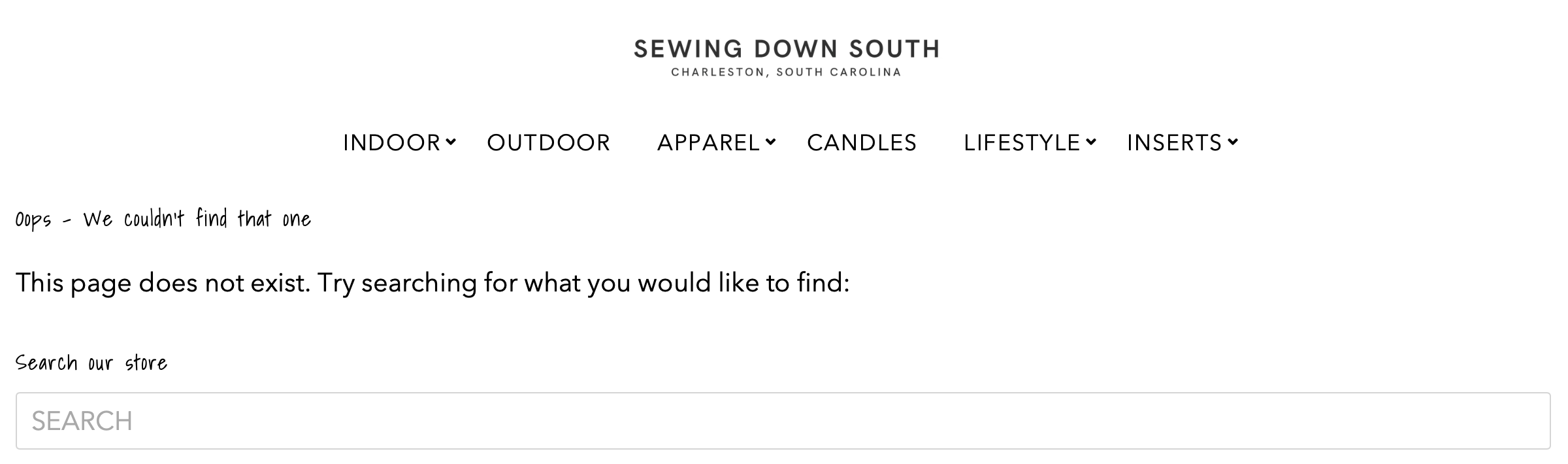1568x464 pixels.
Task: Go to the OUTDOOR section
Action: click(x=548, y=142)
